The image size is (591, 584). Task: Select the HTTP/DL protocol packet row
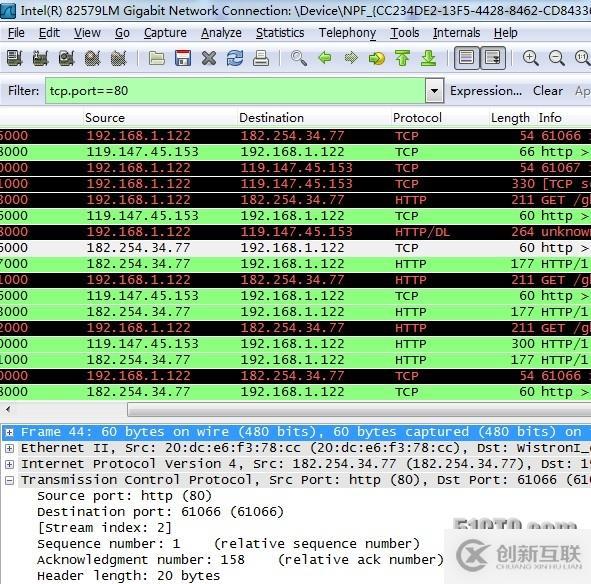[x=296, y=232]
